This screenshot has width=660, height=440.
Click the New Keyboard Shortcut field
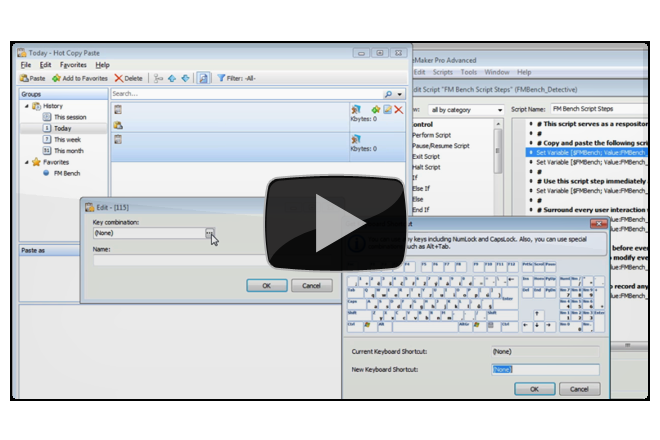click(x=545, y=369)
